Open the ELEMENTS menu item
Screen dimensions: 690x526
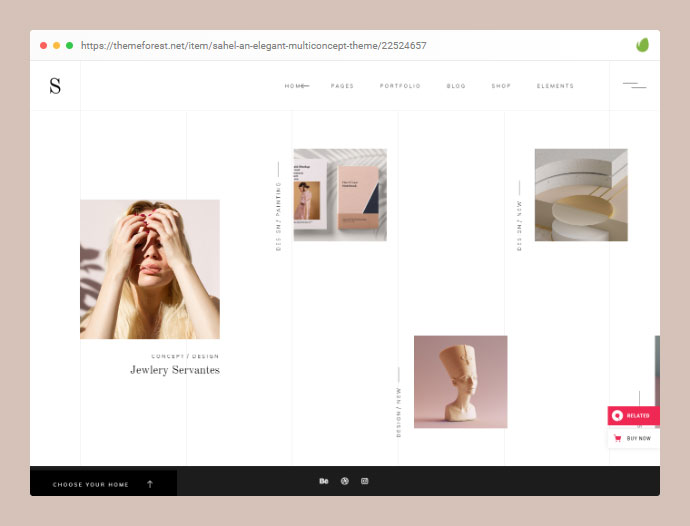pos(555,86)
